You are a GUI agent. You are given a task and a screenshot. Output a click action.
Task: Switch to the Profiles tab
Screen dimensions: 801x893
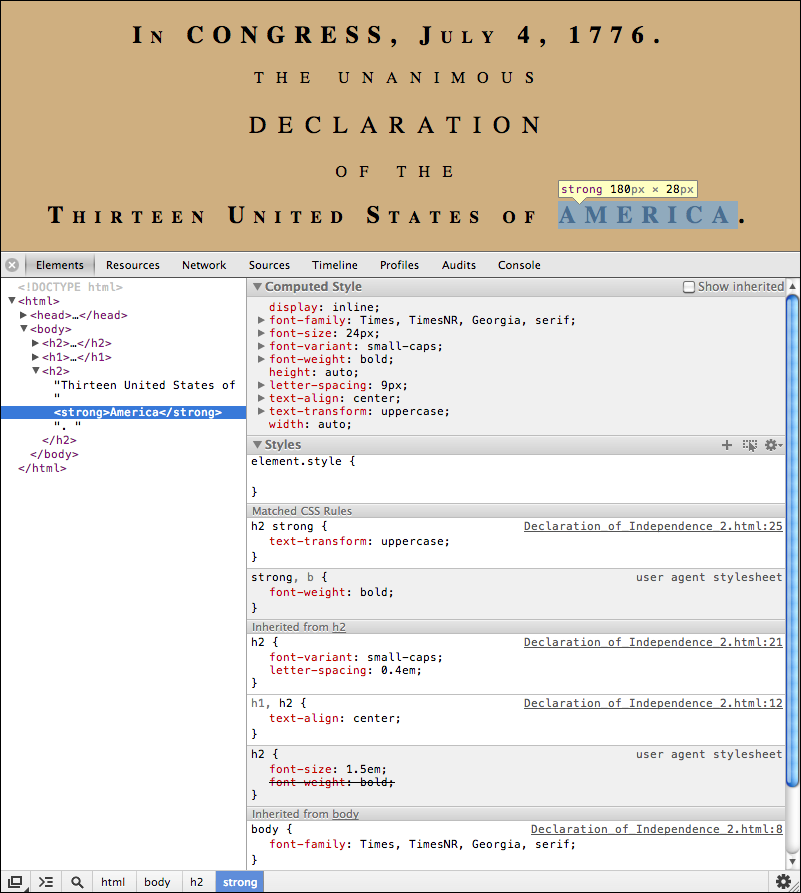(399, 265)
